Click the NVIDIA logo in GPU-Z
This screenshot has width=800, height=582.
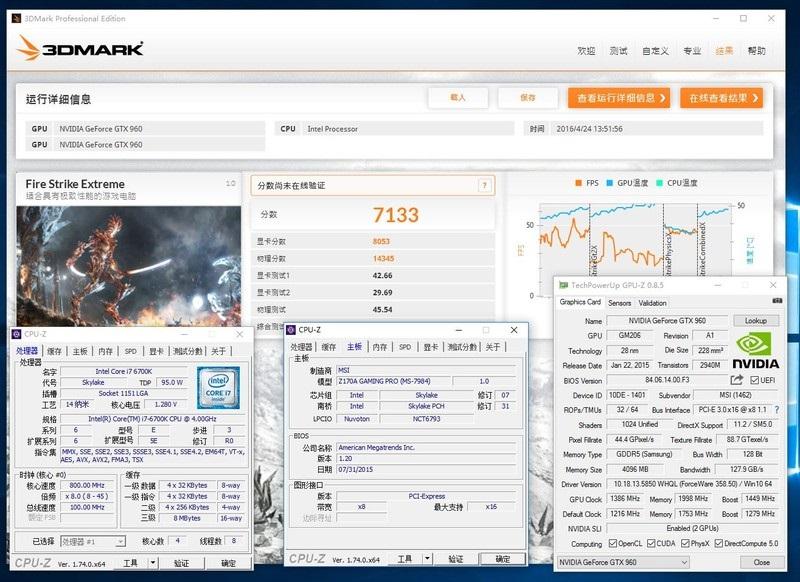755,350
